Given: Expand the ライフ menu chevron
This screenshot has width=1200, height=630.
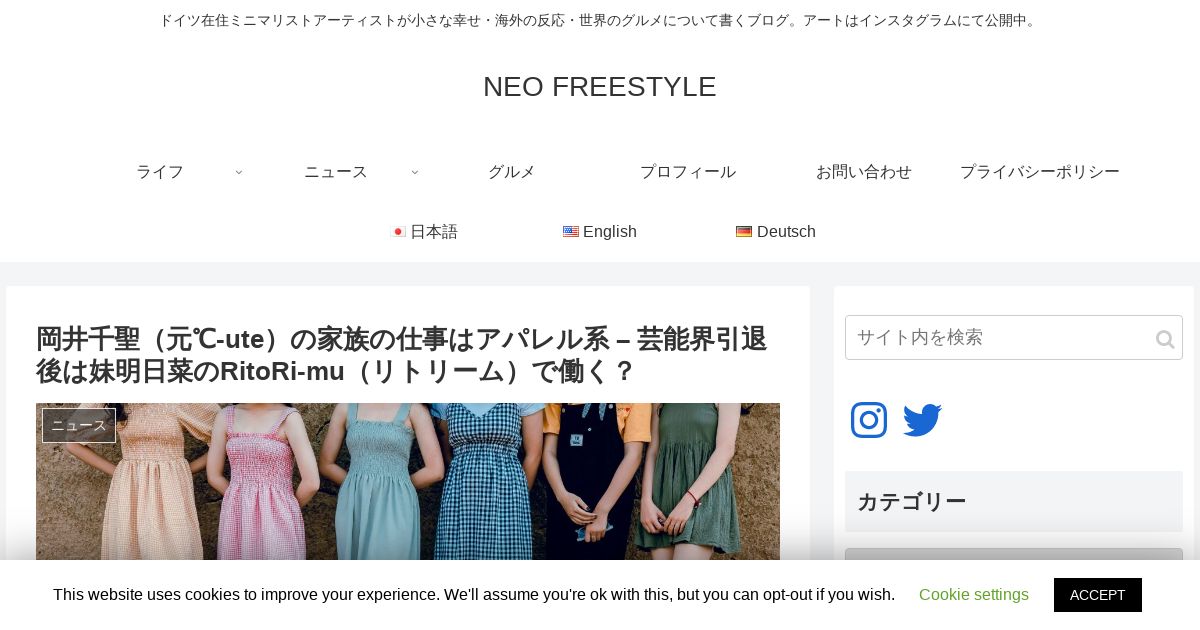Looking at the screenshot, I should (x=239, y=172).
